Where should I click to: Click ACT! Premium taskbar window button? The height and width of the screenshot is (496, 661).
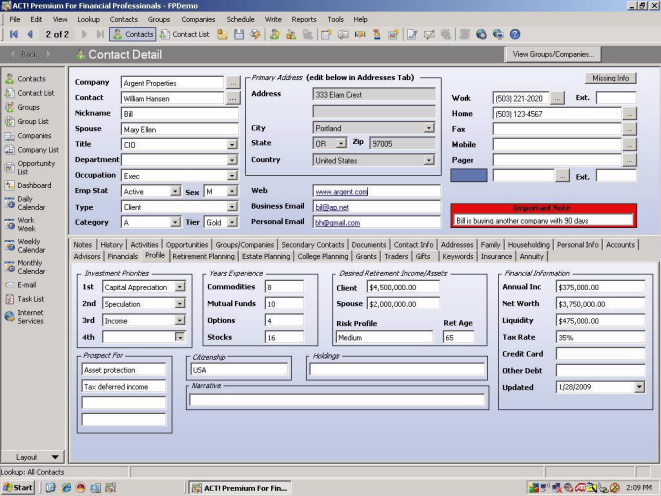click(x=240, y=488)
